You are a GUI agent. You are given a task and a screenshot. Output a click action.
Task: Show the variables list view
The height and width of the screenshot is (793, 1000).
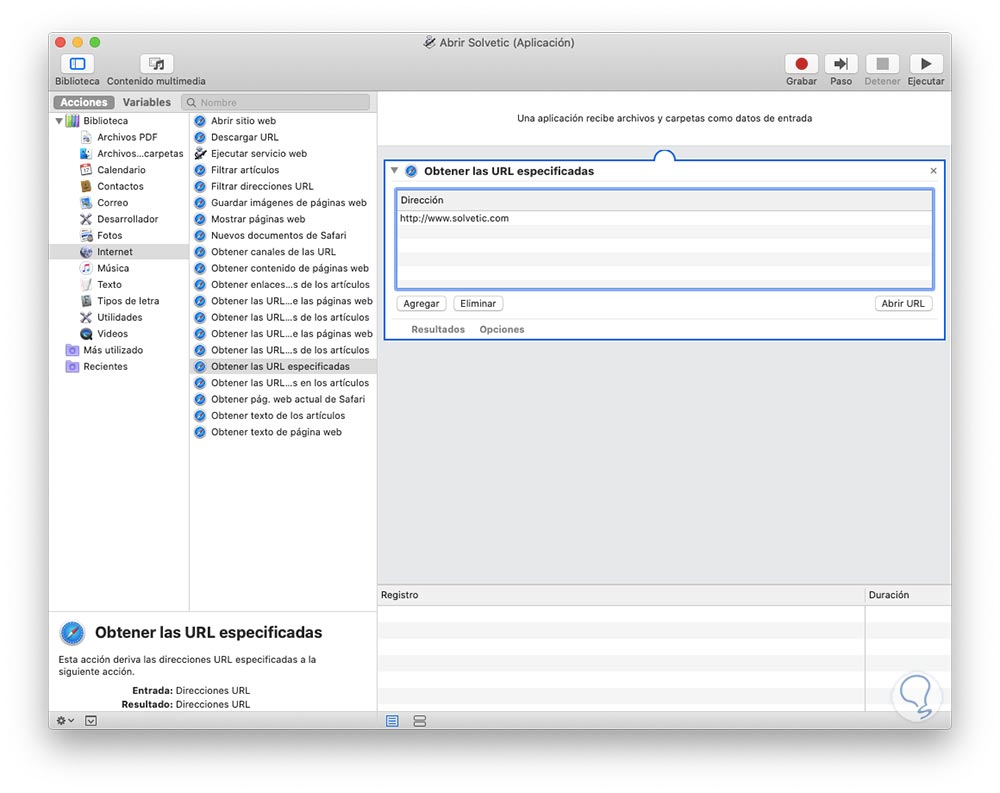[420, 721]
